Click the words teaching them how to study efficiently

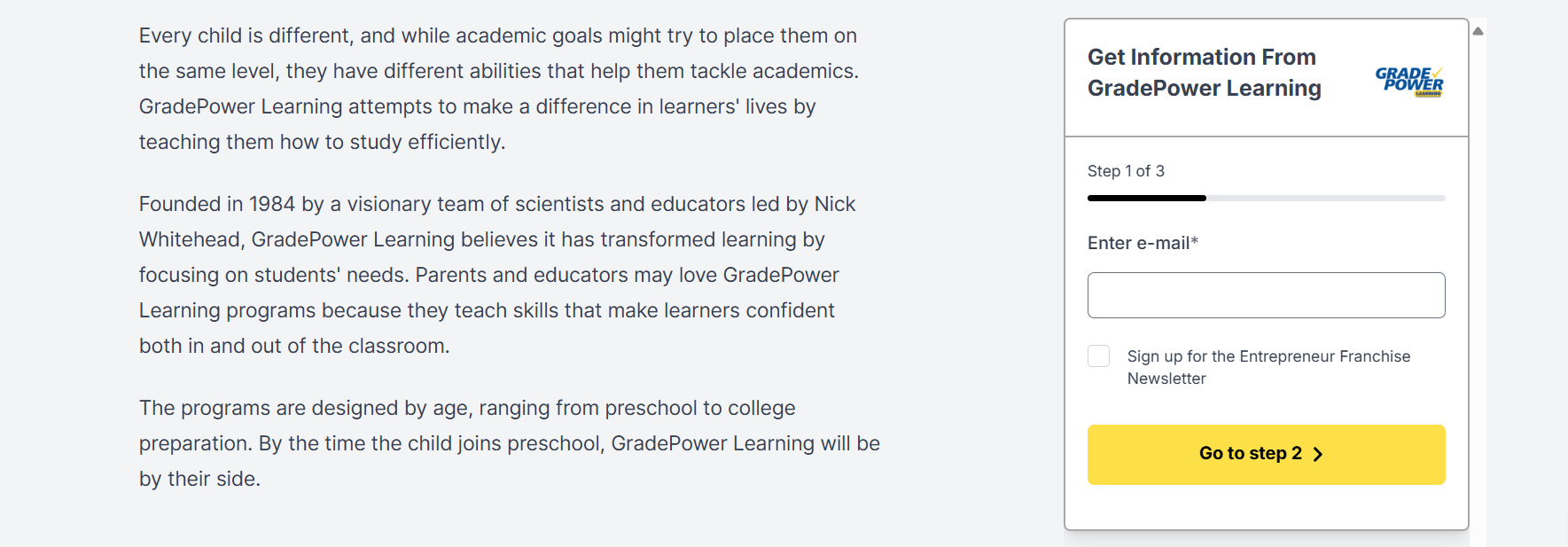322,142
